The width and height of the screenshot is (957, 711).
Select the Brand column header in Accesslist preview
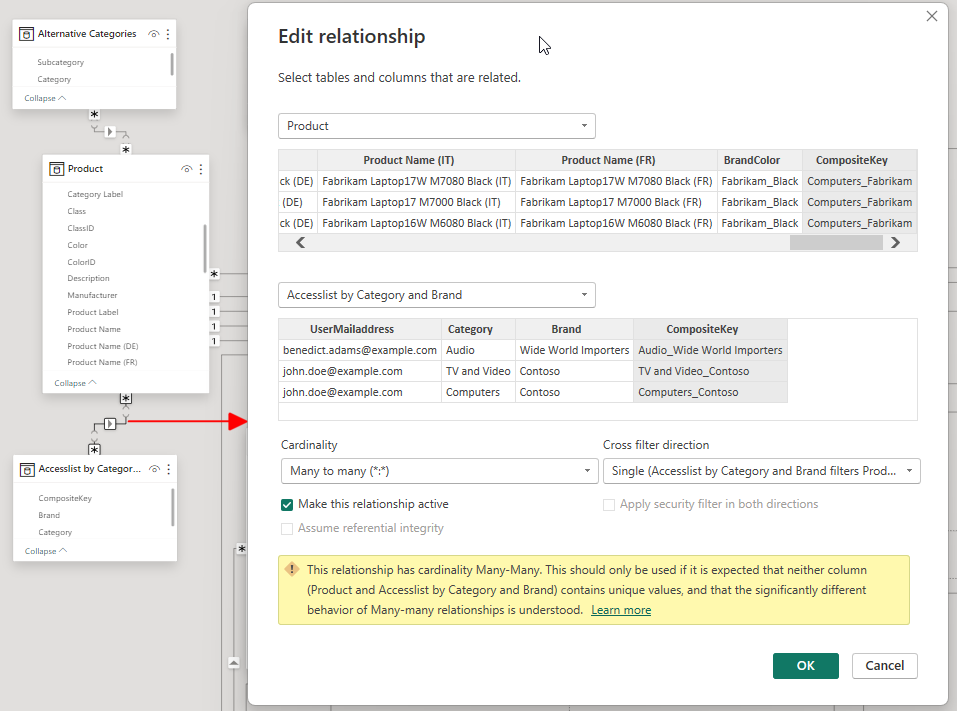click(566, 329)
